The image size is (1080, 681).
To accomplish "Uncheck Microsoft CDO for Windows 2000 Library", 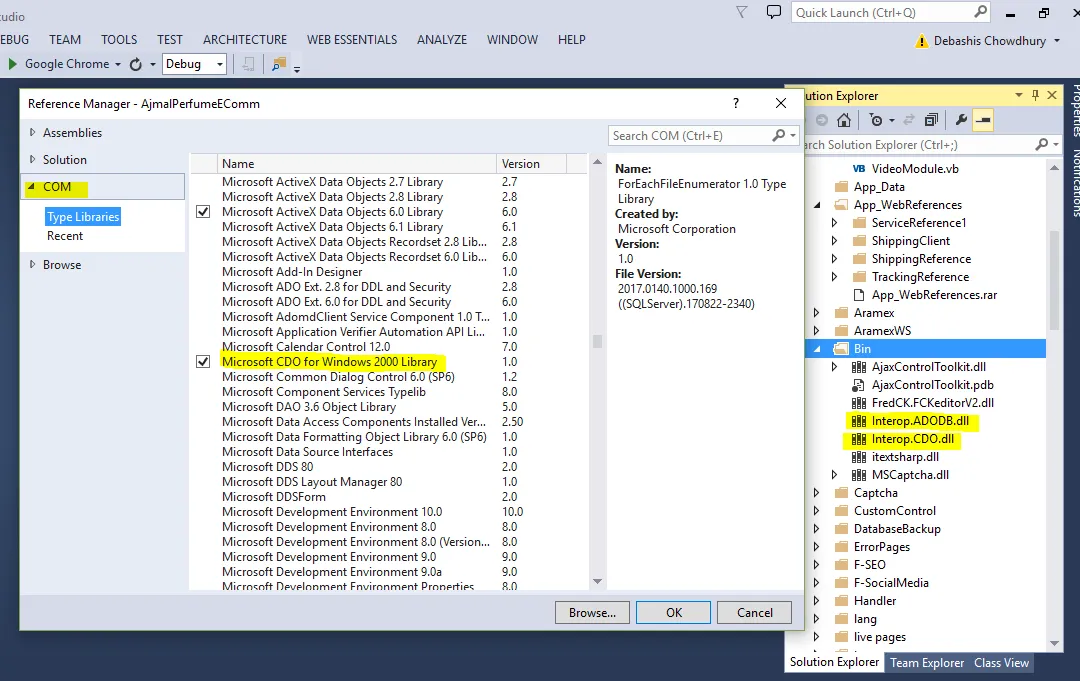I will (x=203, y=362).
